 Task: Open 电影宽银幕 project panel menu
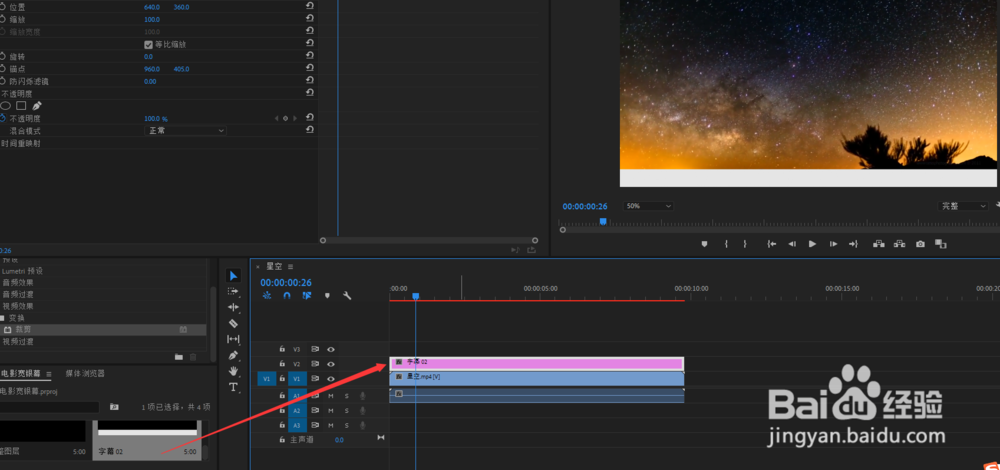click(48, 374)
